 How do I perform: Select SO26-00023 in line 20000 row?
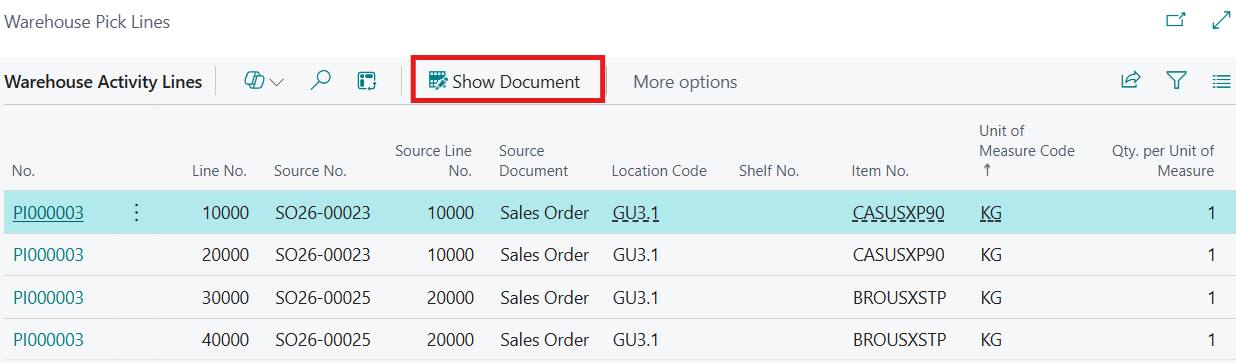322,255
